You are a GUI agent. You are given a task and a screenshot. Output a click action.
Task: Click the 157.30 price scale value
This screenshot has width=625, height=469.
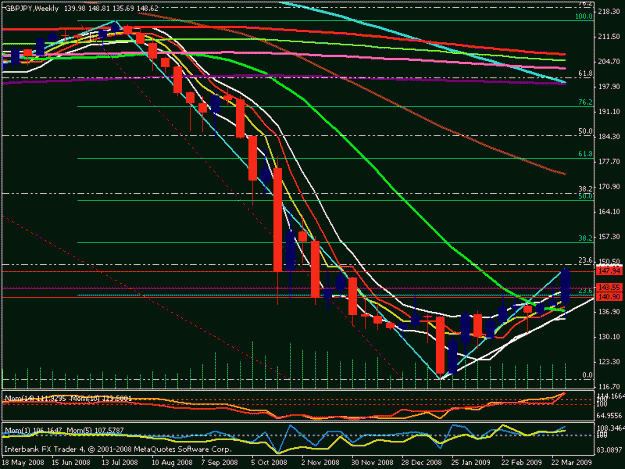609,237
